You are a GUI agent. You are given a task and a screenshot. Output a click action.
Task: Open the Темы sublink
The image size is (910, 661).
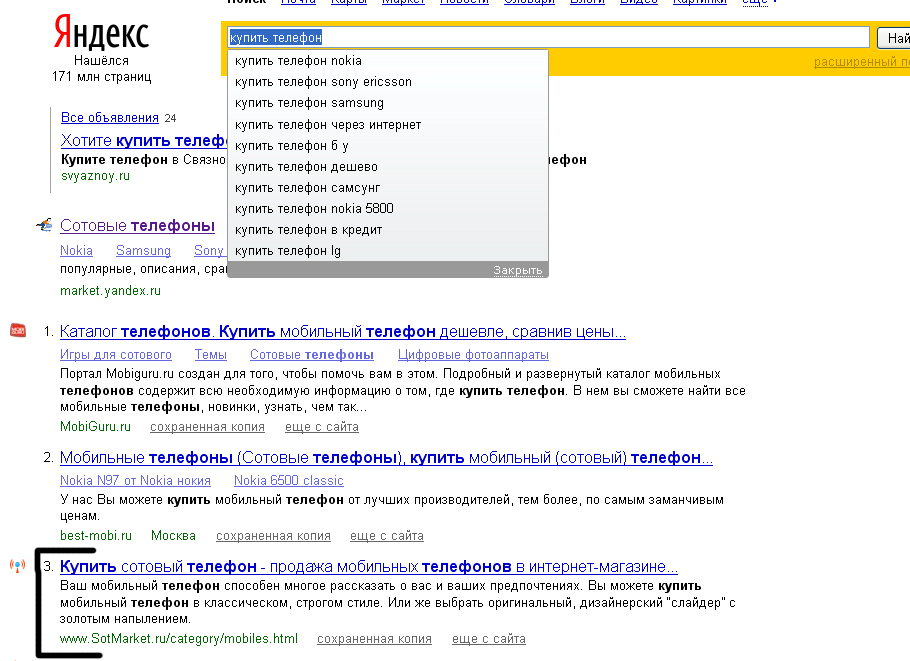click(x=211, y=355)
